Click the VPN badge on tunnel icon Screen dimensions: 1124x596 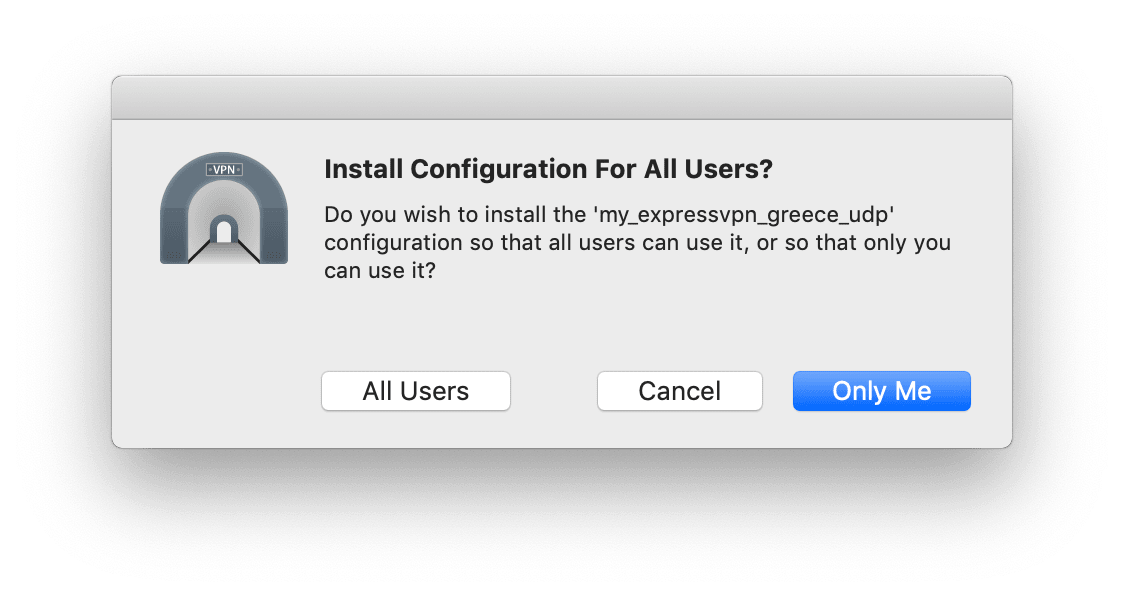coord(224,169)
